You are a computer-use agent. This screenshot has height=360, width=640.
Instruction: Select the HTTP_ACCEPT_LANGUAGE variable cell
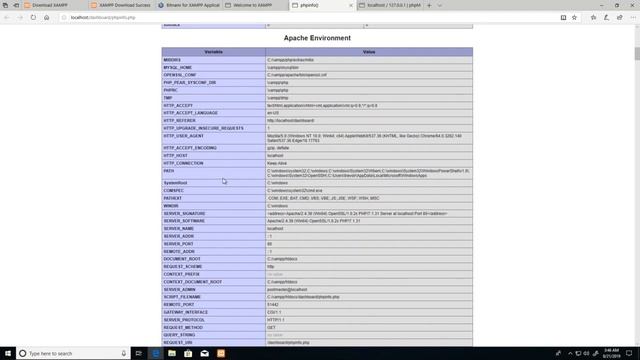tap(213, 113)
